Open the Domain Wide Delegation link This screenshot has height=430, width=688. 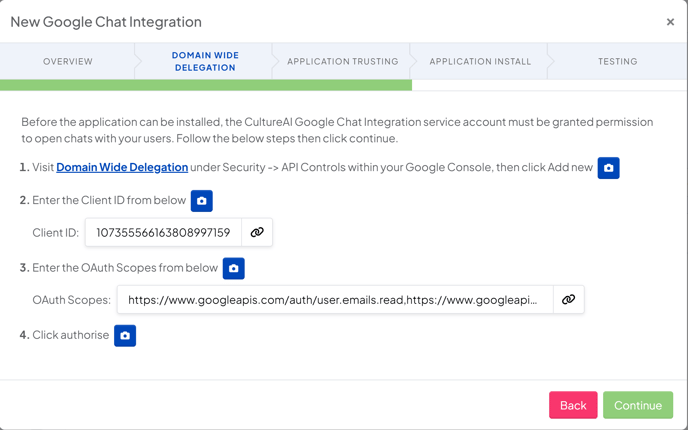[x=122, y=167]
